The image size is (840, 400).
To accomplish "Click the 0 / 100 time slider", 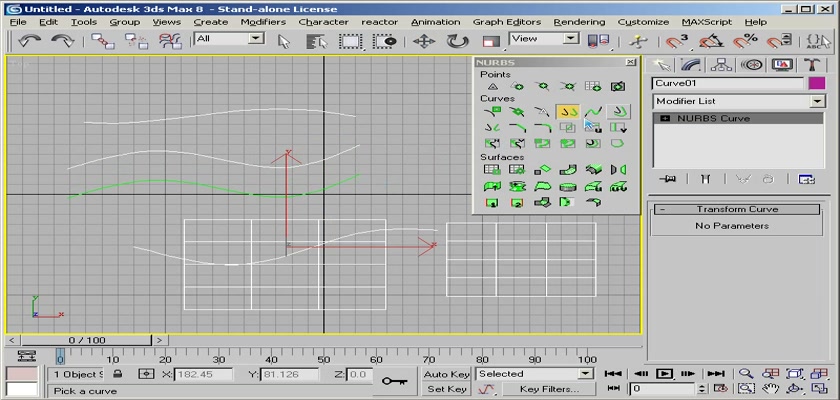I will pos(87,340).
